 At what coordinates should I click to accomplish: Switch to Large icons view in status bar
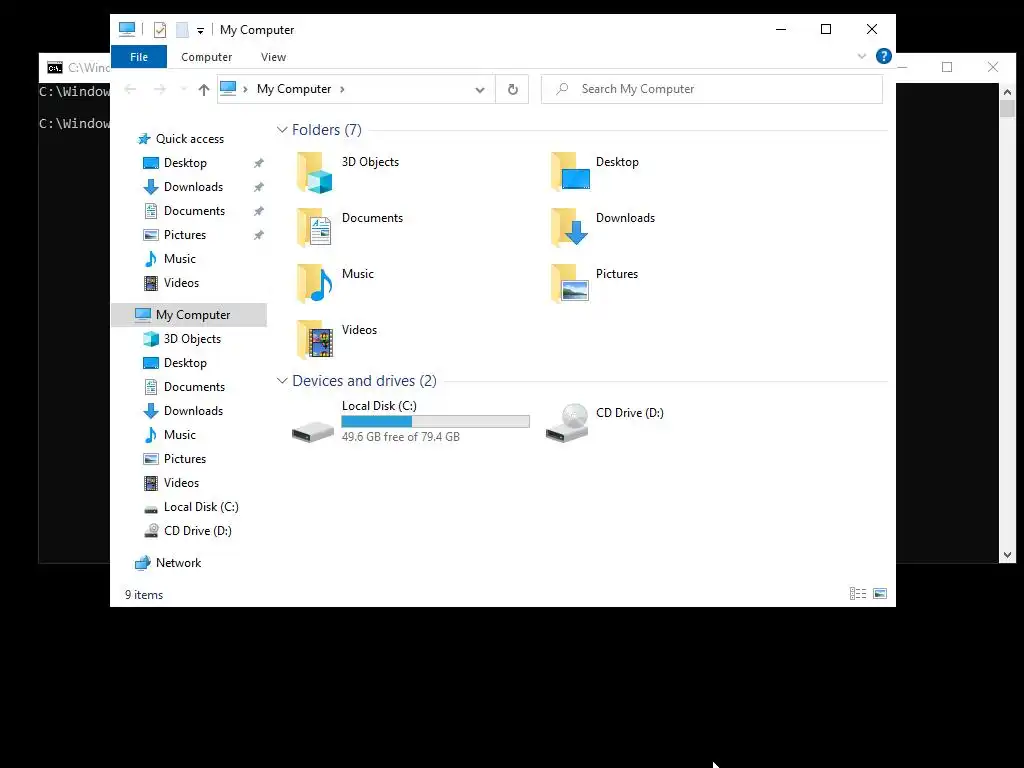[880, 594]
